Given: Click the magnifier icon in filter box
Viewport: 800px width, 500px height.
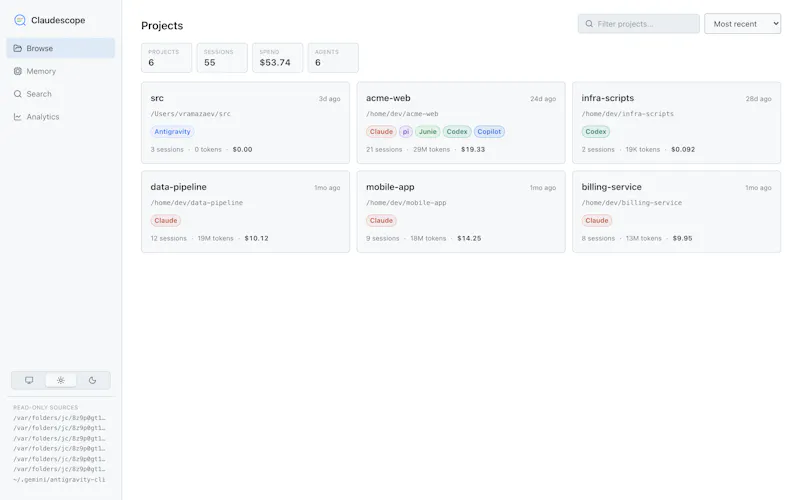Looking at the screenshot, I should [x=589, y=24].
